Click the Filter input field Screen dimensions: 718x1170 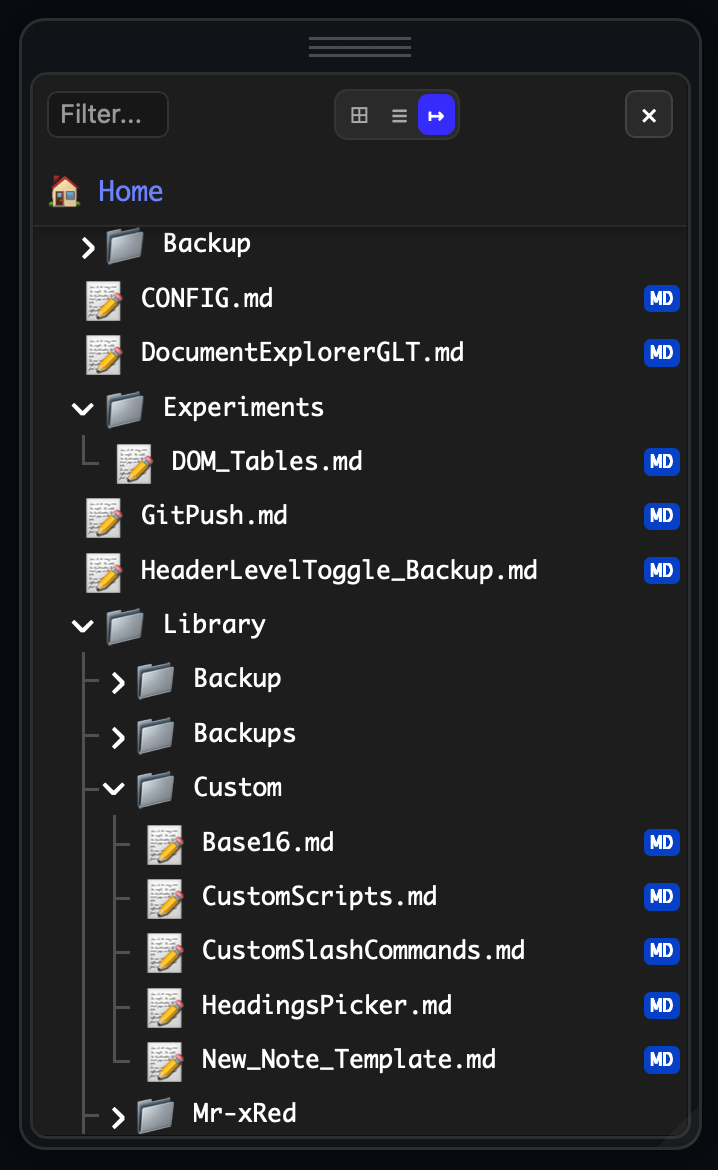pos(108,115)
